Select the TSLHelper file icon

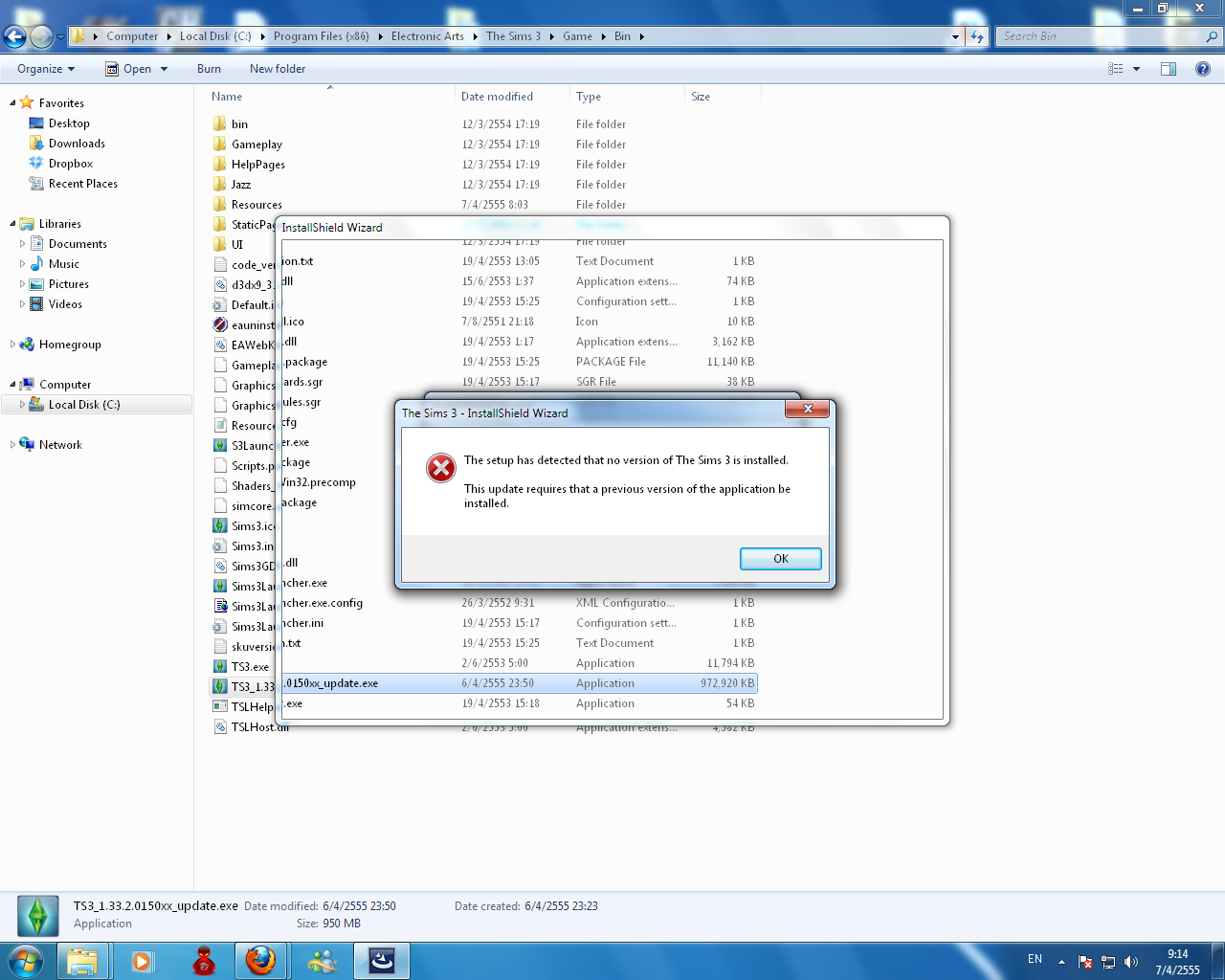point(220,707)
